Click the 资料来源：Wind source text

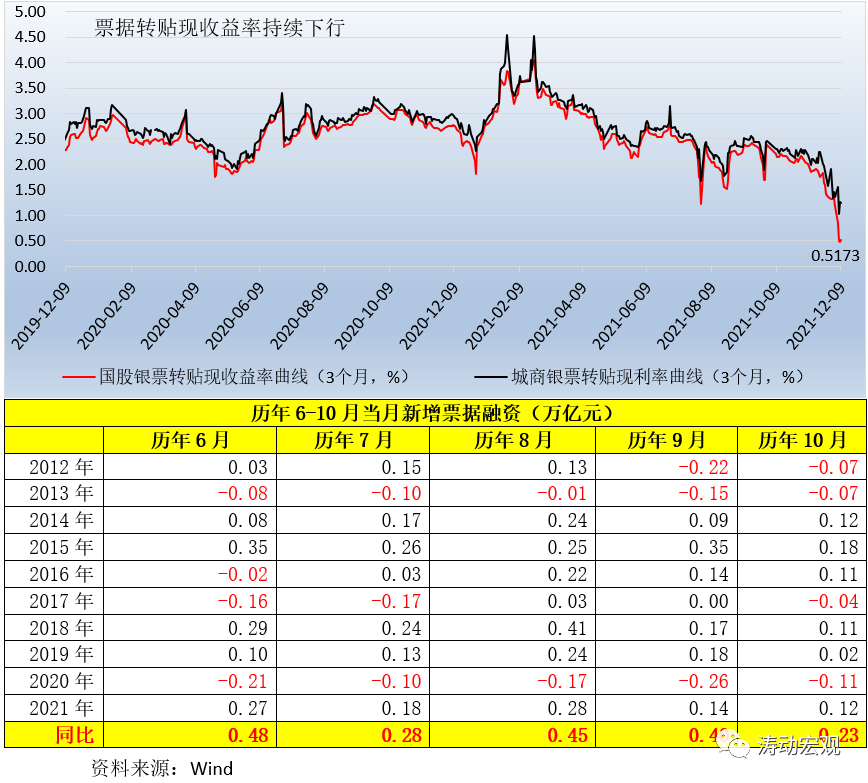click(x=161, y=768)
